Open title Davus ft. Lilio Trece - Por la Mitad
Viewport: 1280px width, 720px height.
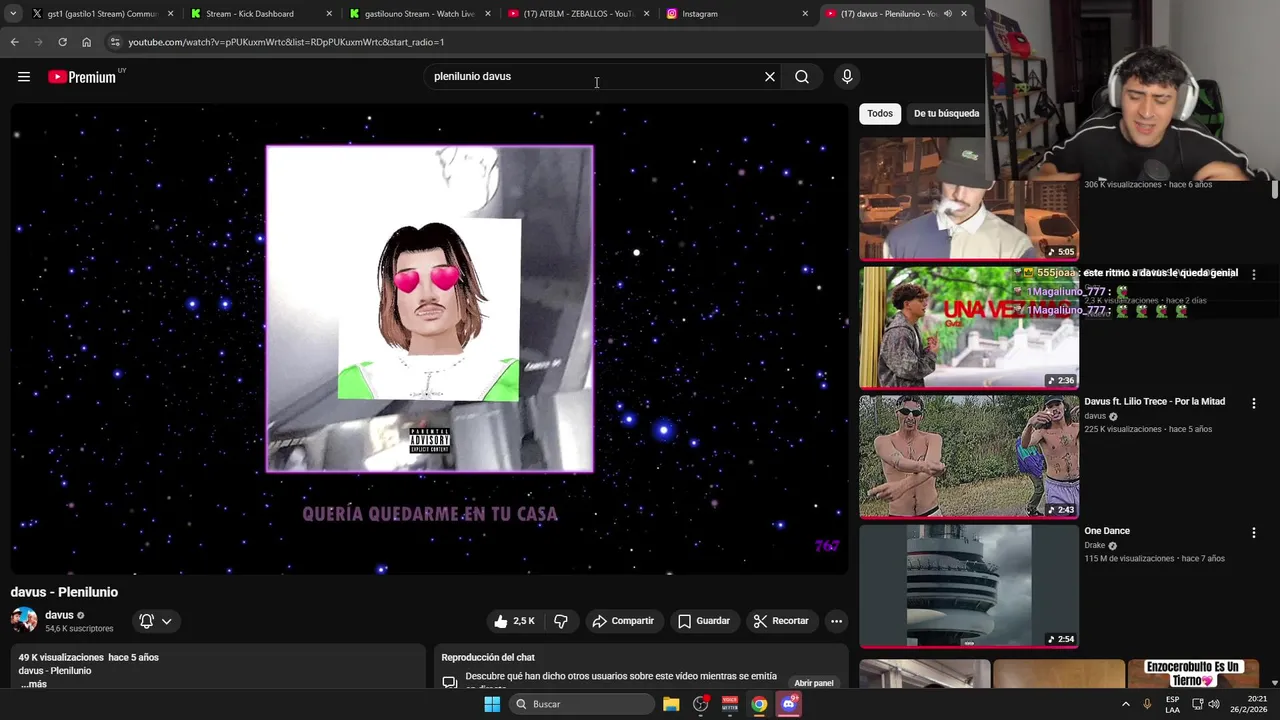tap(1154, 402)
